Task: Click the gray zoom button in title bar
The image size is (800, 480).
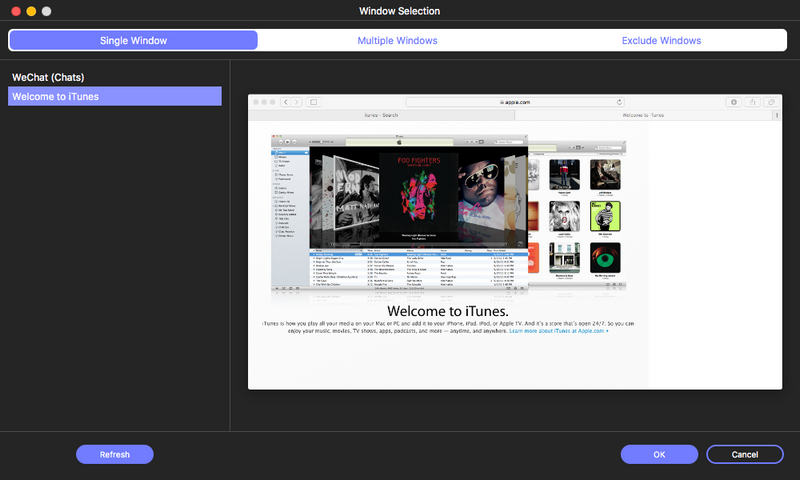Action: coord(46,11)
